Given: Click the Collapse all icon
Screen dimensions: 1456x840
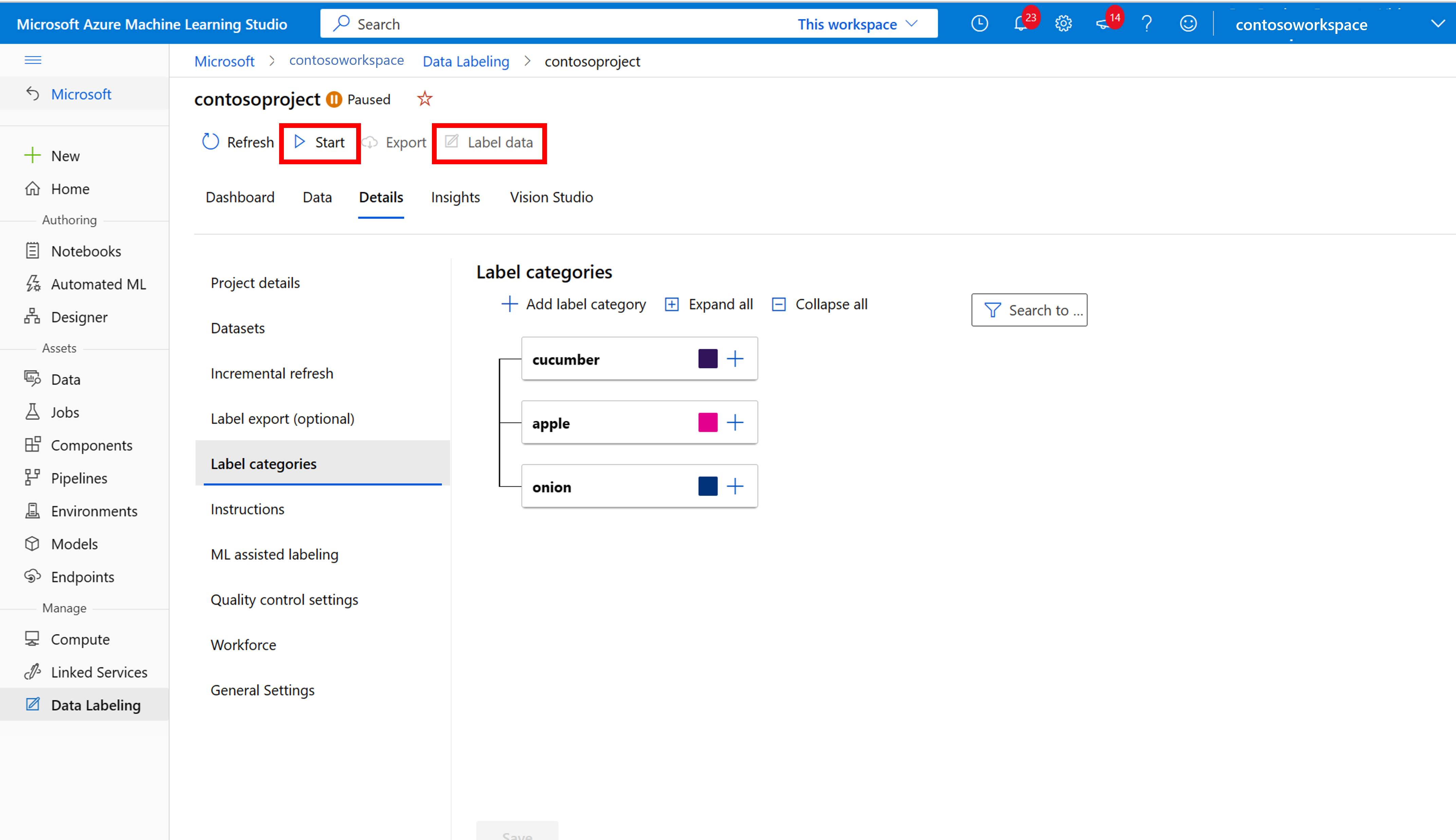Looking at the screenshot, I should (x=778, y=304).
